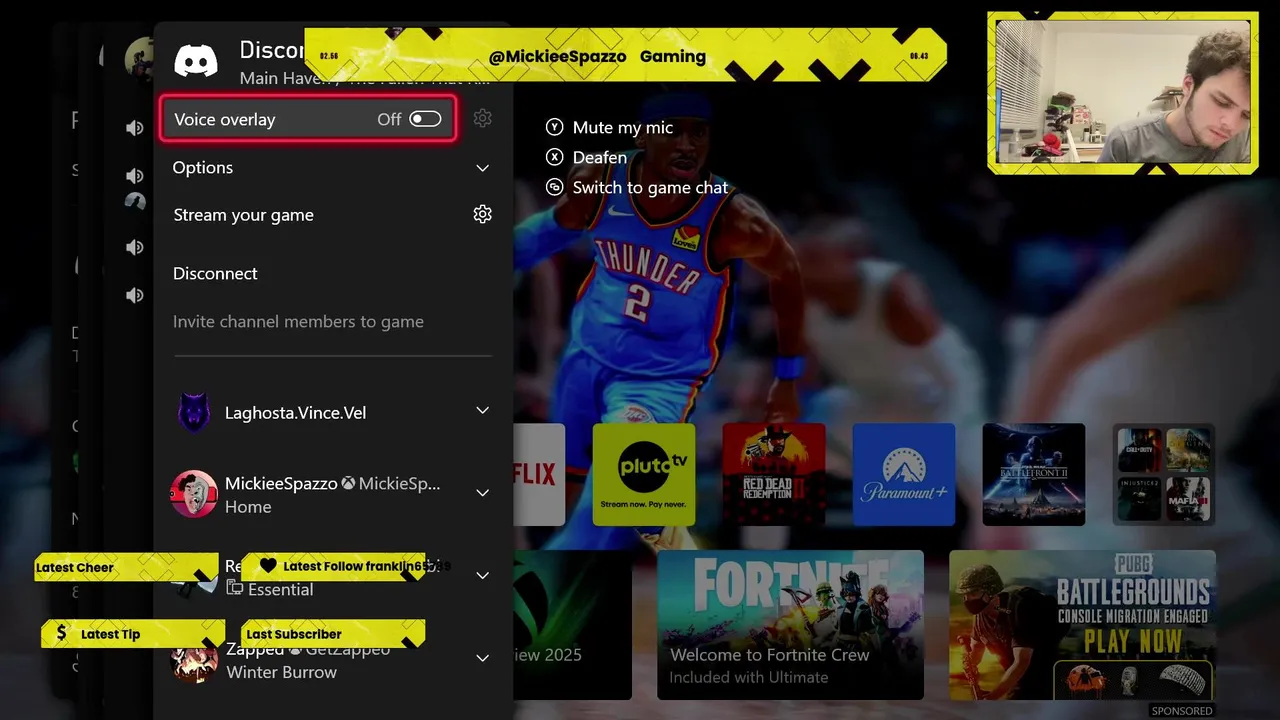
Task: Open PUBG Battlegrounds Play Now card
Action: click(1082, 625)
